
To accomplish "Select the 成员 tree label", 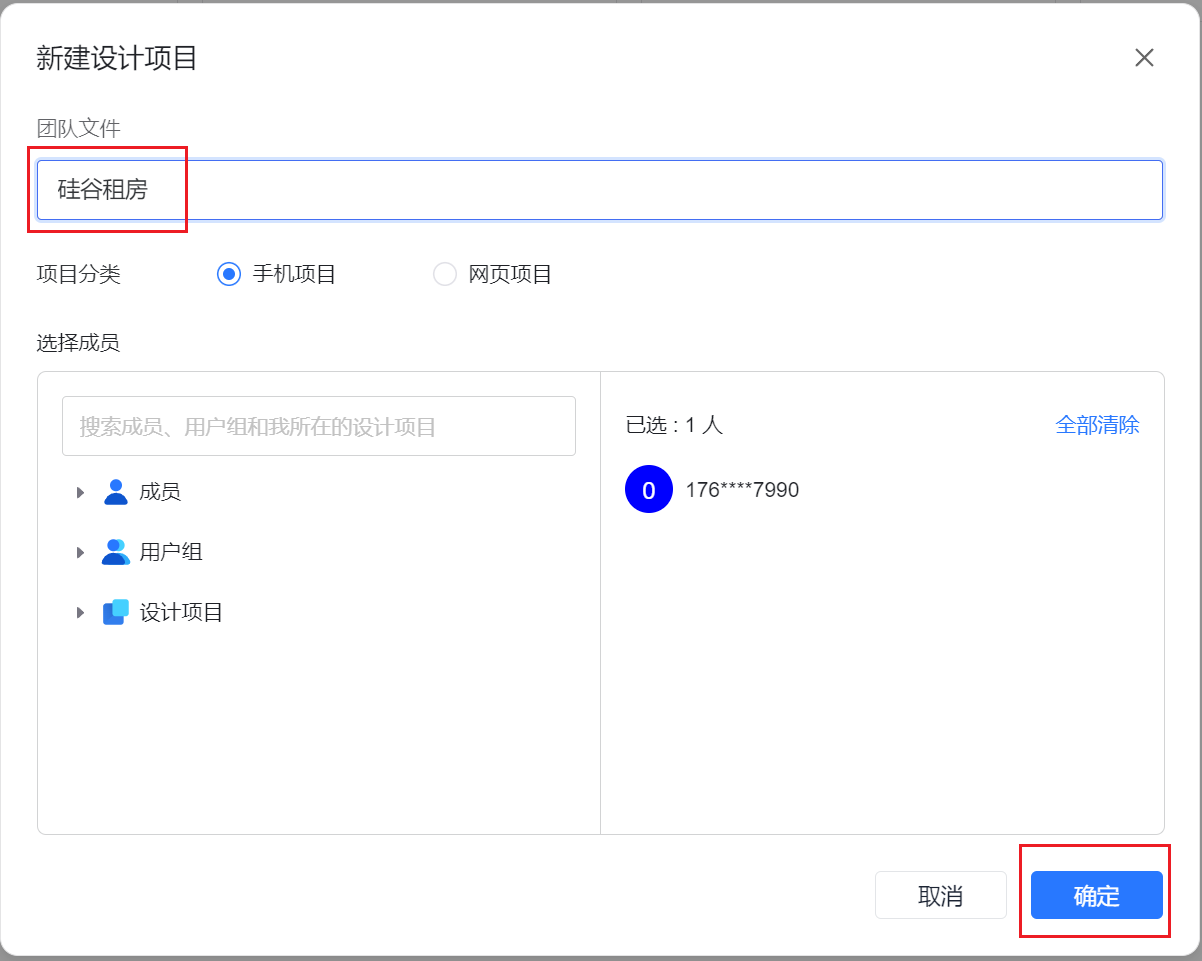I will pos(160,492).
